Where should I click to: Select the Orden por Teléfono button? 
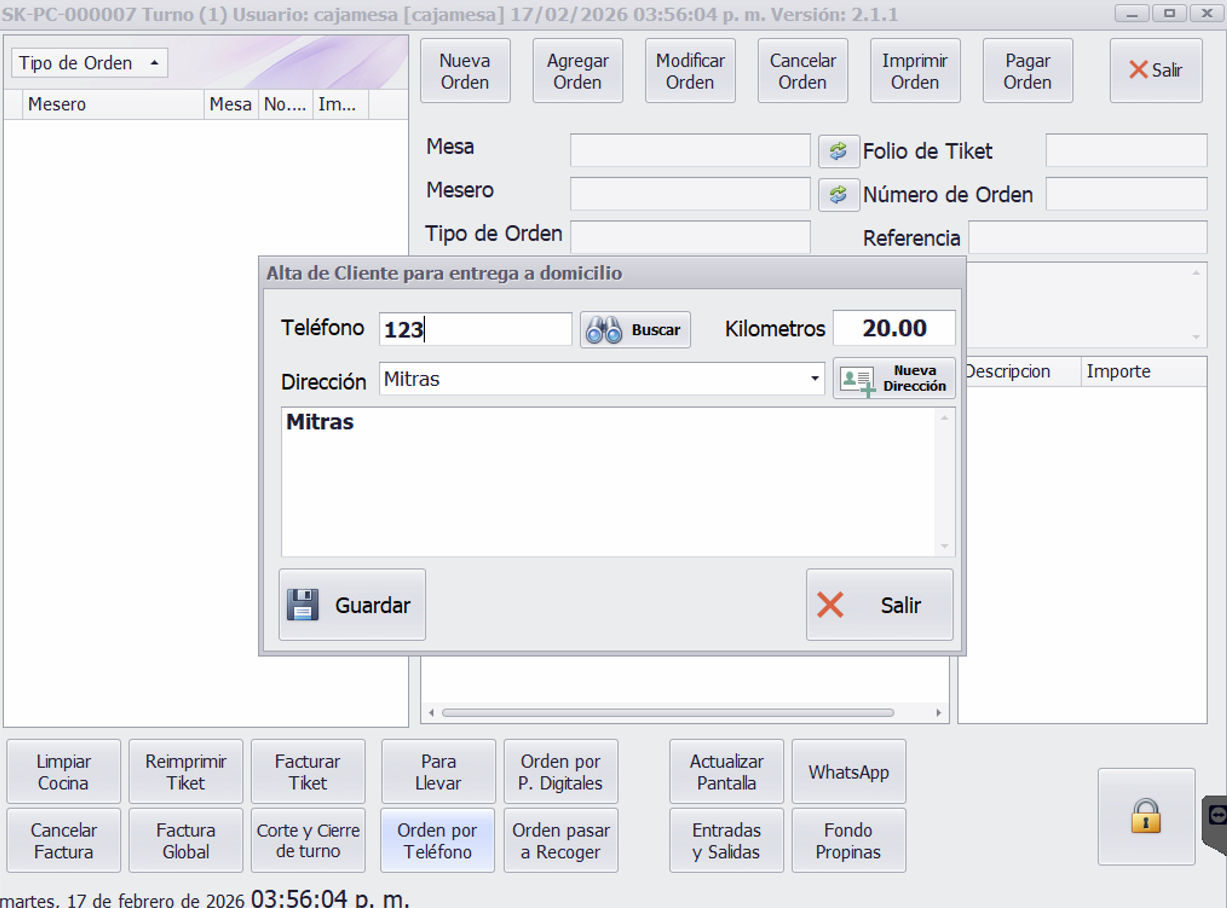tap(438, 841)
